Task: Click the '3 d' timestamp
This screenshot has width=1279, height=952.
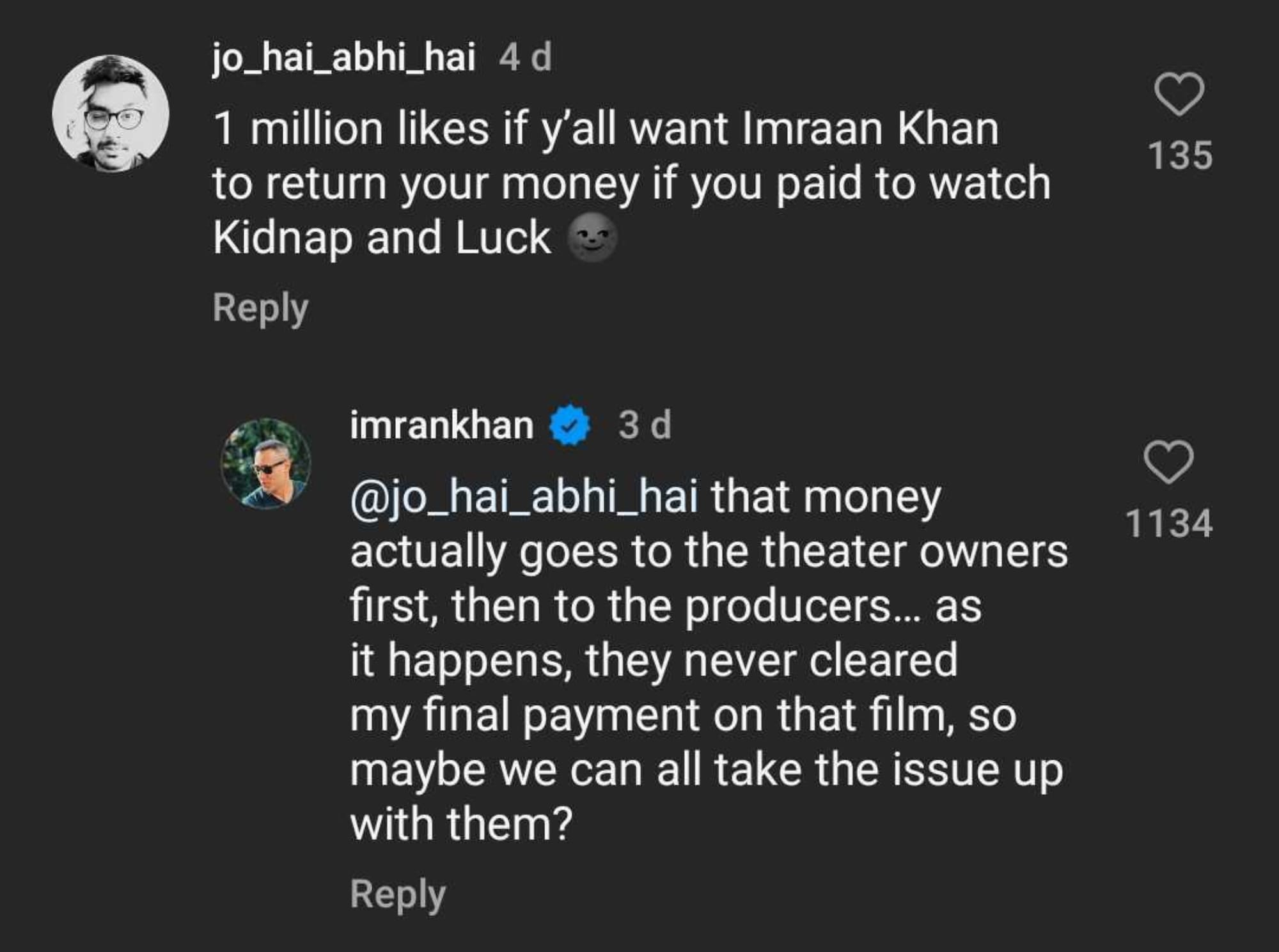Action: (x=645, y=425)
